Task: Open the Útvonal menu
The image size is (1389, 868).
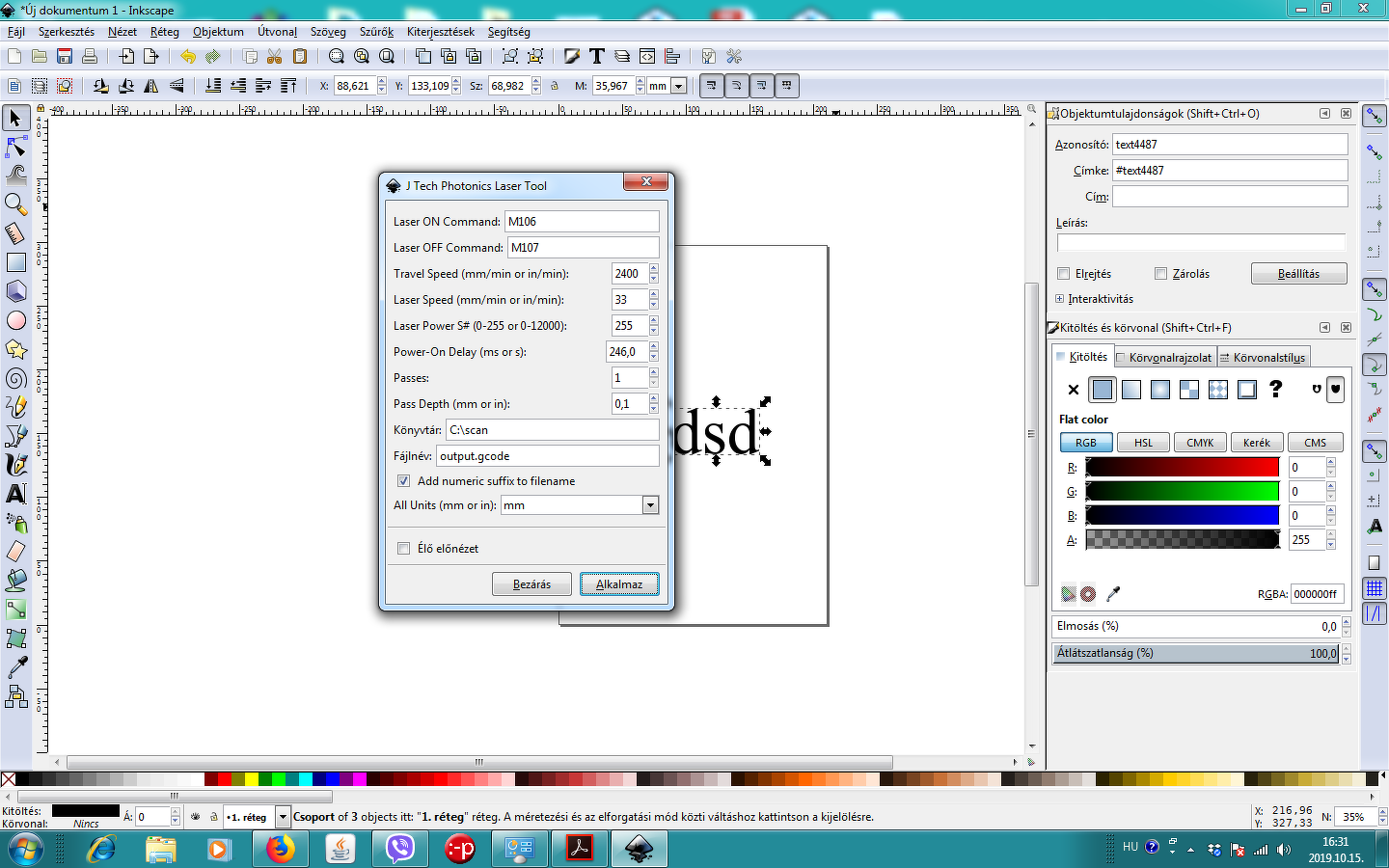Action: pos(278,32)
